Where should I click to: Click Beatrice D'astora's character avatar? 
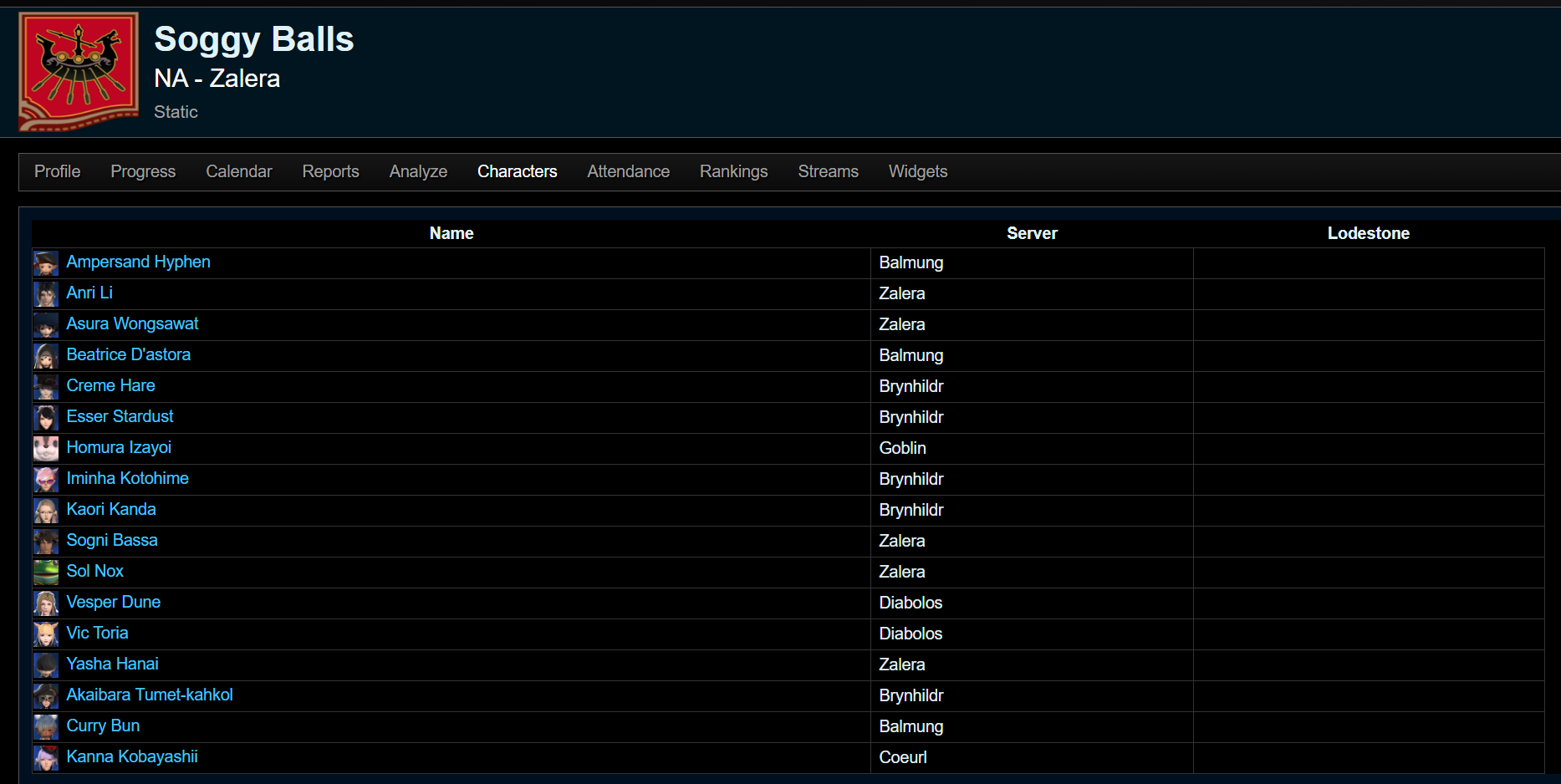[x=46, y=356]
